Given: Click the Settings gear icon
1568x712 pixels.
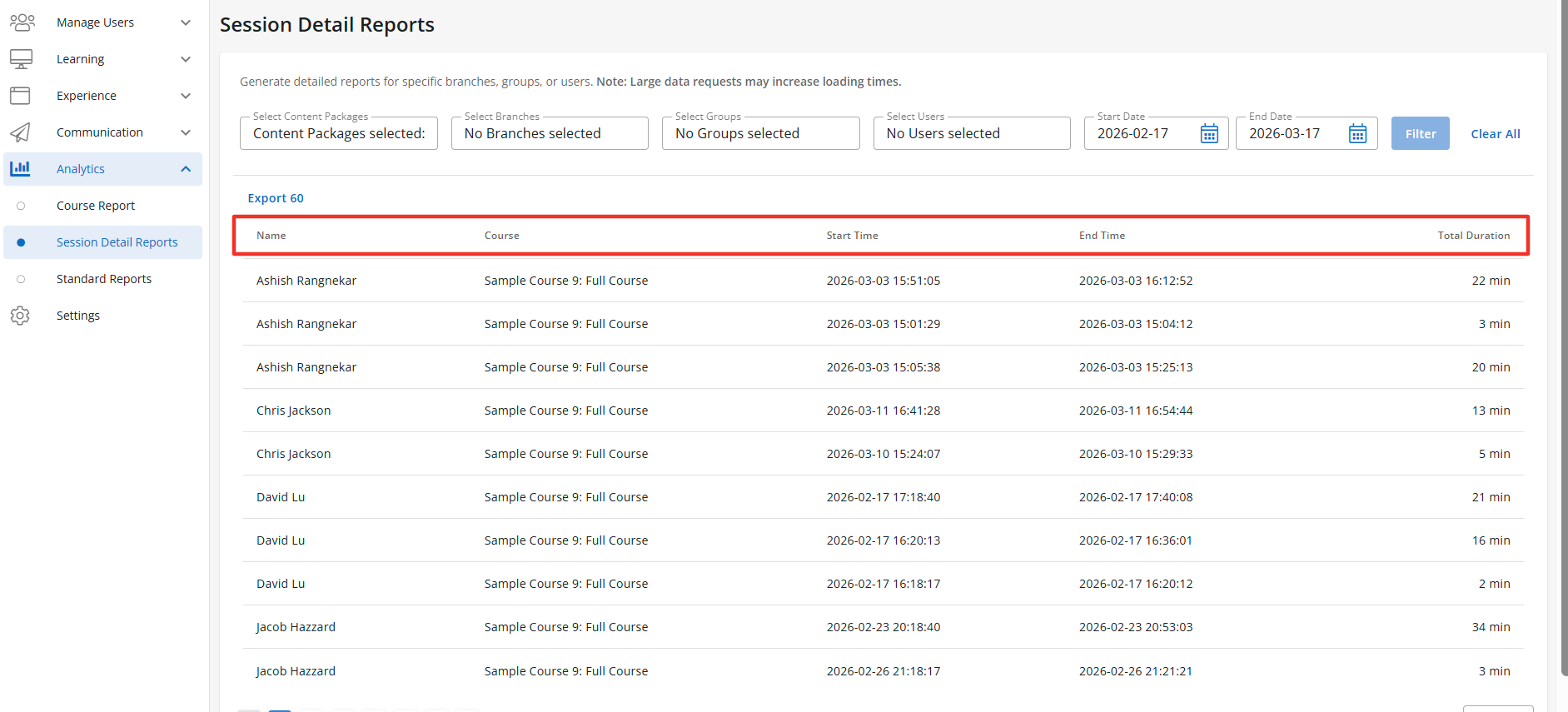Looking at the screenshot, I should [x=21, y=316].
